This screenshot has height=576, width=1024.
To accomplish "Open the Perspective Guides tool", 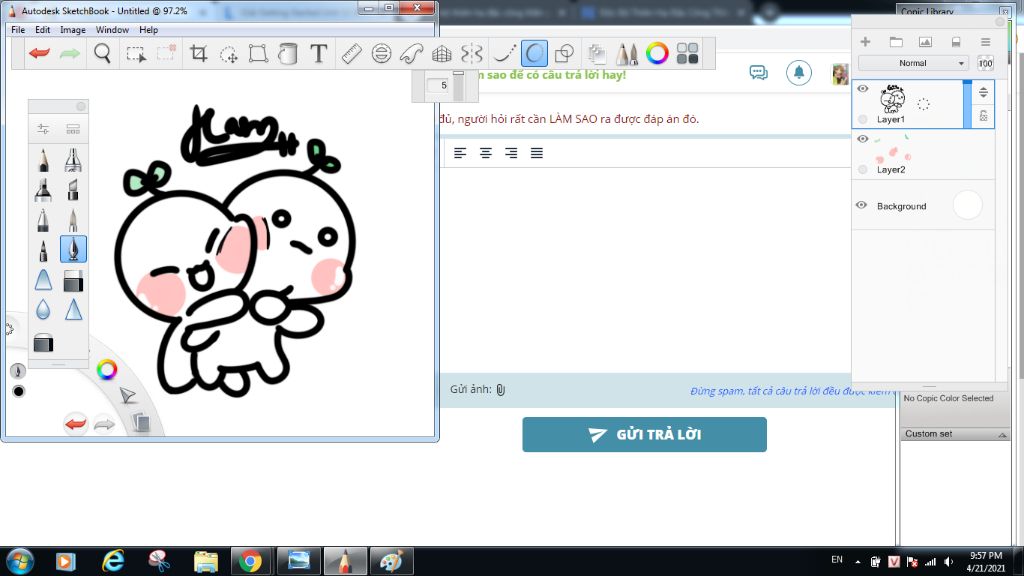I will pyautogui.click(x=442, y=54).
